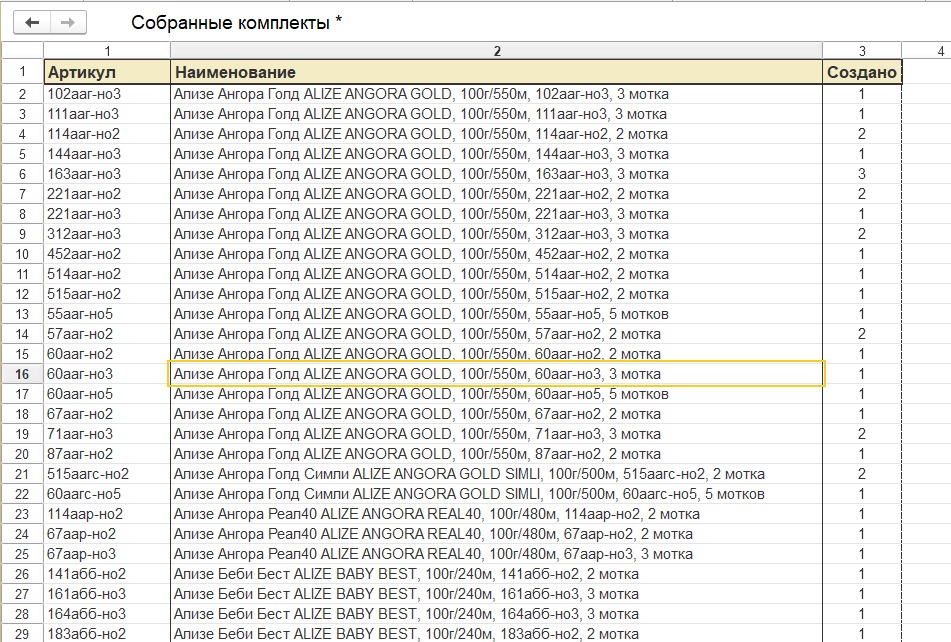Click the Создано value in row 21
Viewport: 951px width, 642px height.
[862, 474]
